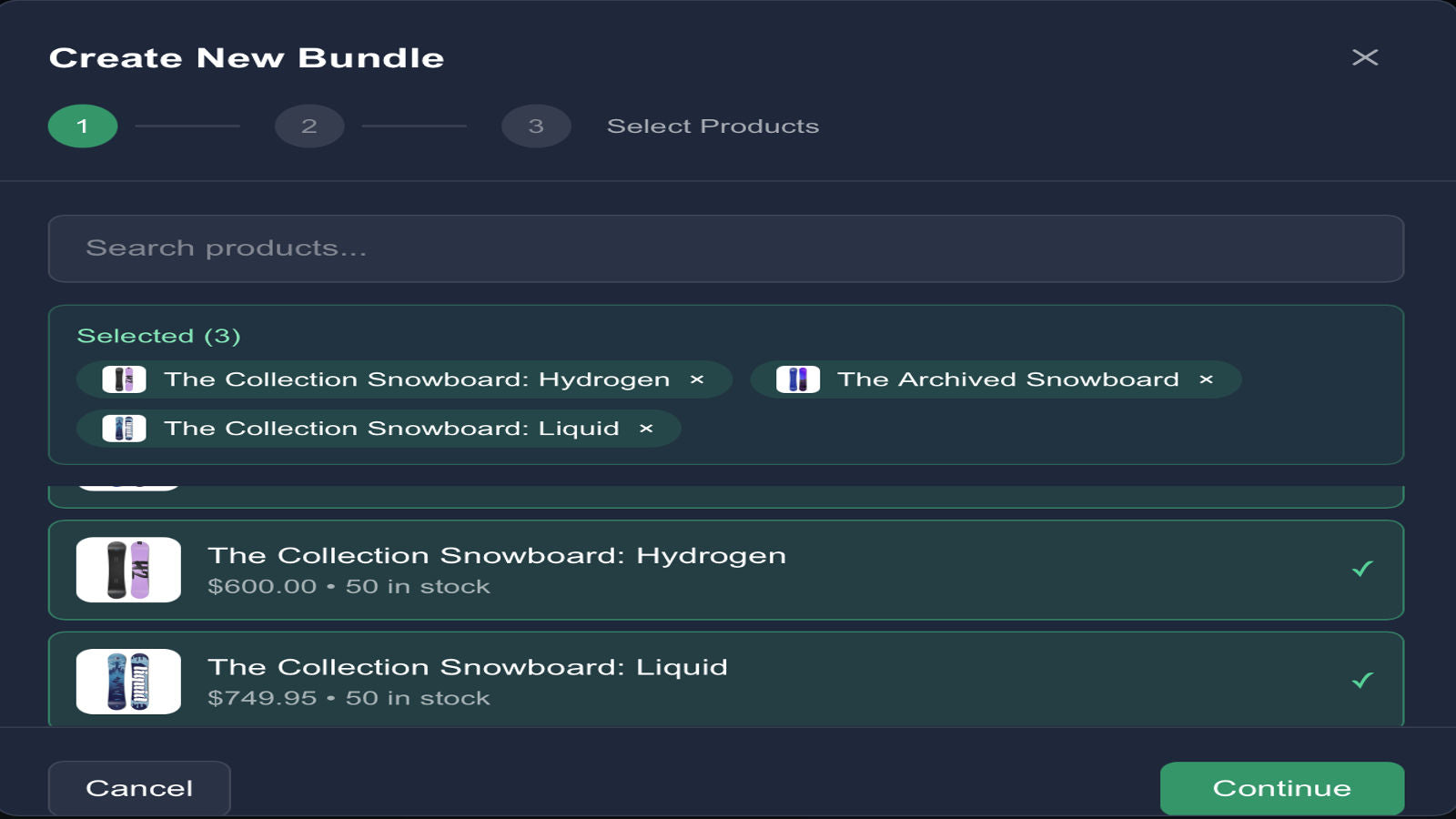Remove The Archived Snowboard from selection
The height and width of the screenshot is (819, 1456).
(1206, 379)
